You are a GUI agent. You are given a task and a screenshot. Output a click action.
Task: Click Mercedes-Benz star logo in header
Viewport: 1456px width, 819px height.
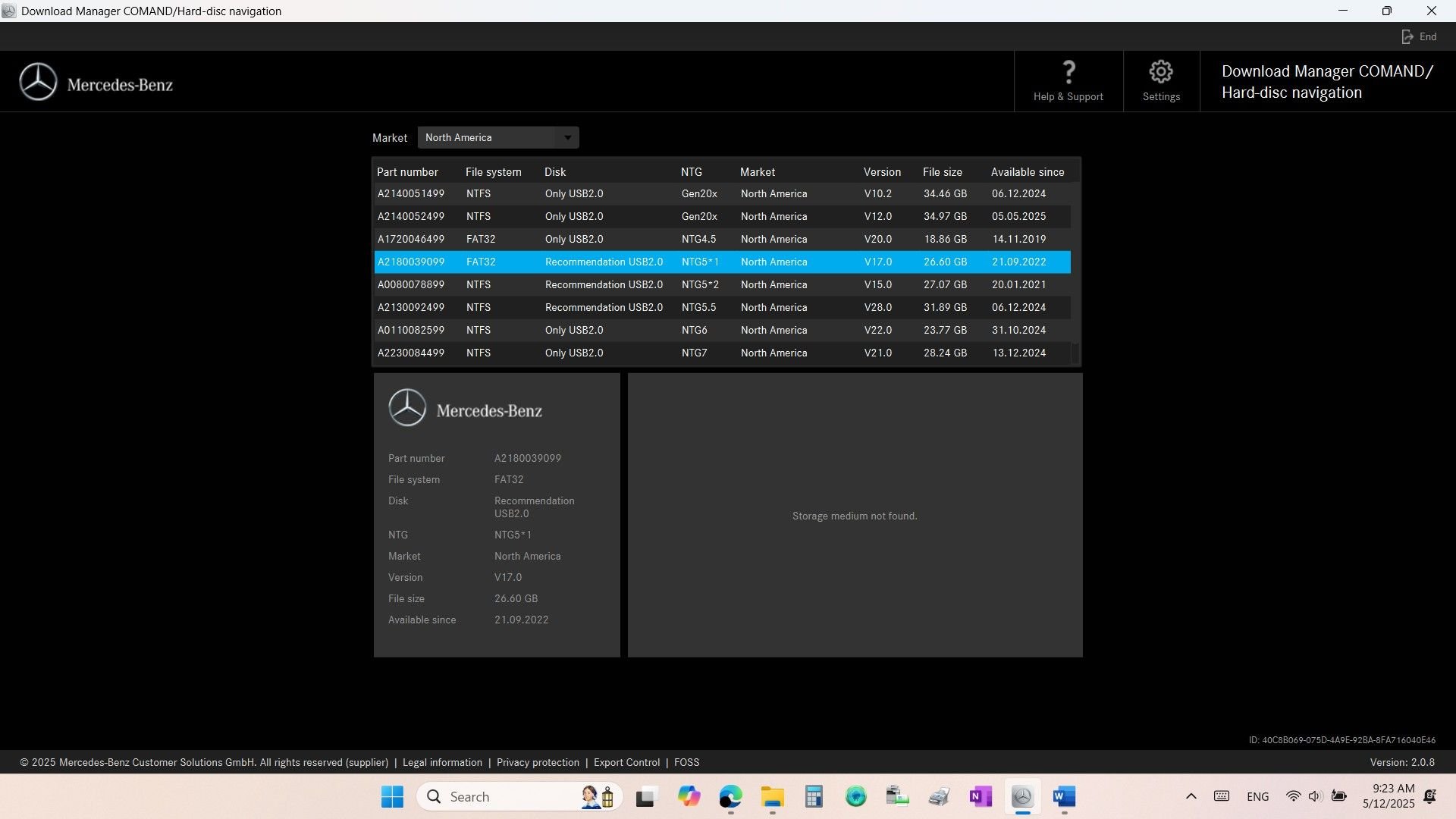pos(38,82)
